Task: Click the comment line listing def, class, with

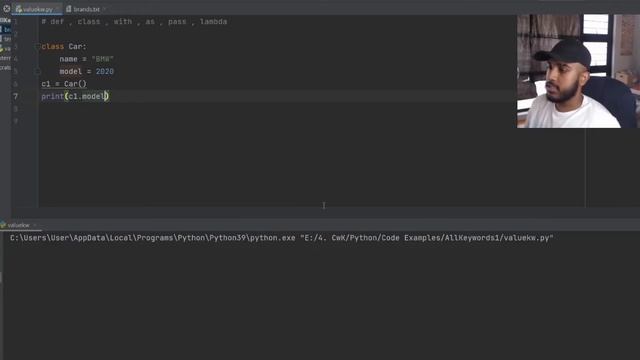Action: click(x=134, y=22)
